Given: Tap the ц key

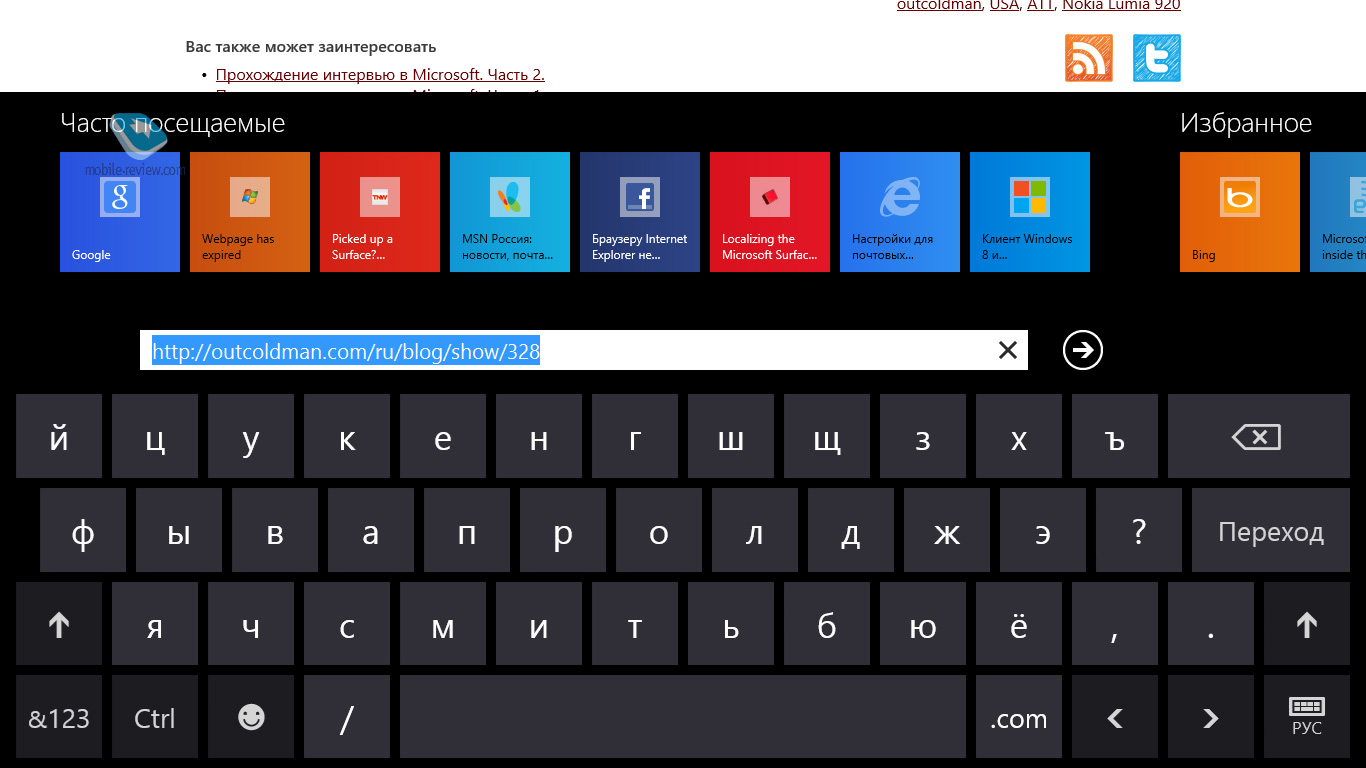Looking at the screenshot, I should (x=155, y=436).
